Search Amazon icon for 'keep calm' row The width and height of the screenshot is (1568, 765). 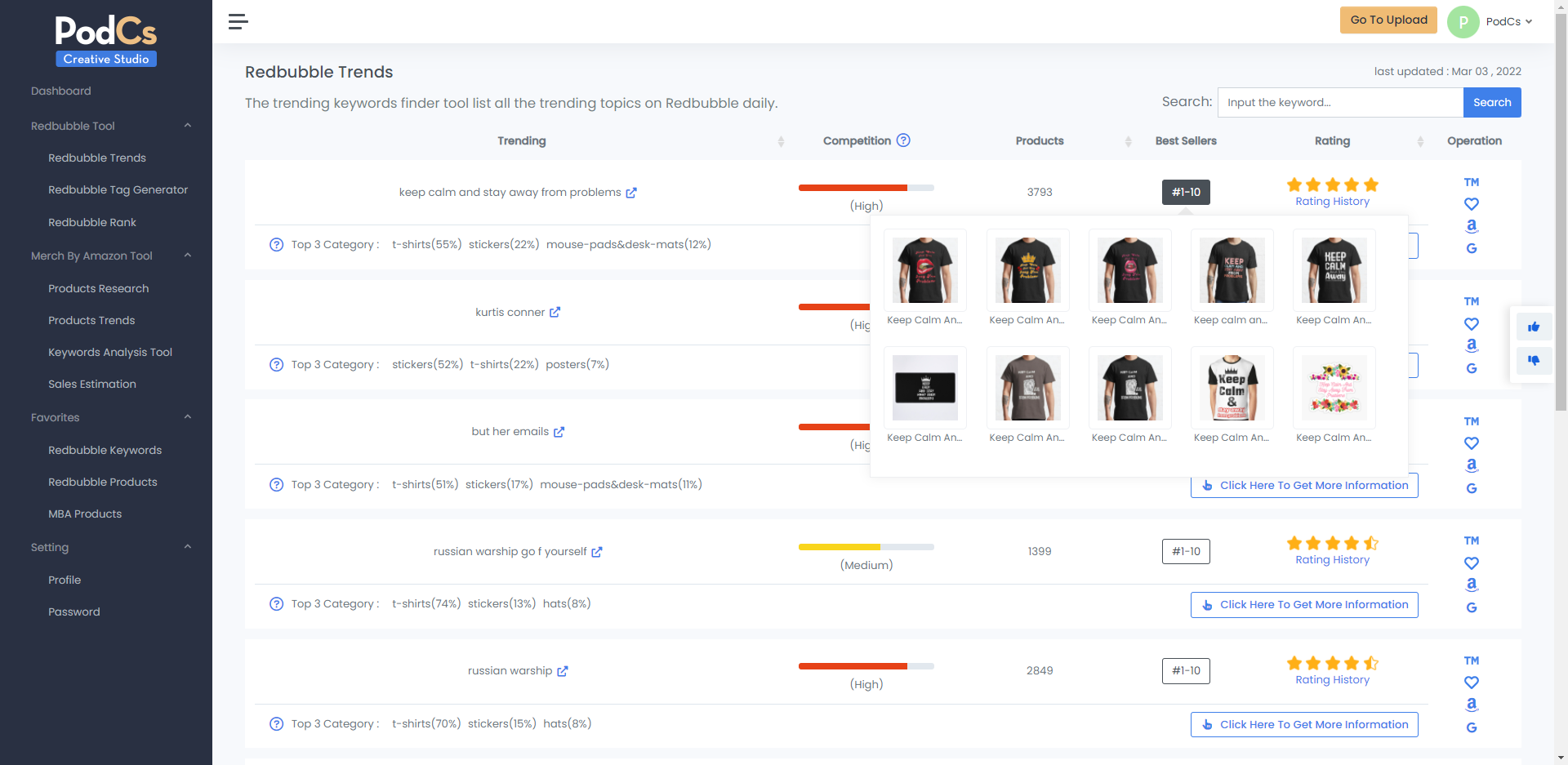point(1472,226)
